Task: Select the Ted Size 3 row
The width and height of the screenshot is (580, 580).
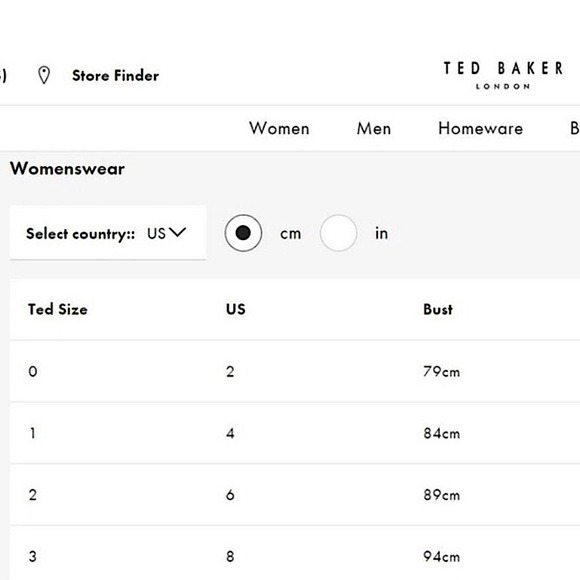Action: pos(295,553)
